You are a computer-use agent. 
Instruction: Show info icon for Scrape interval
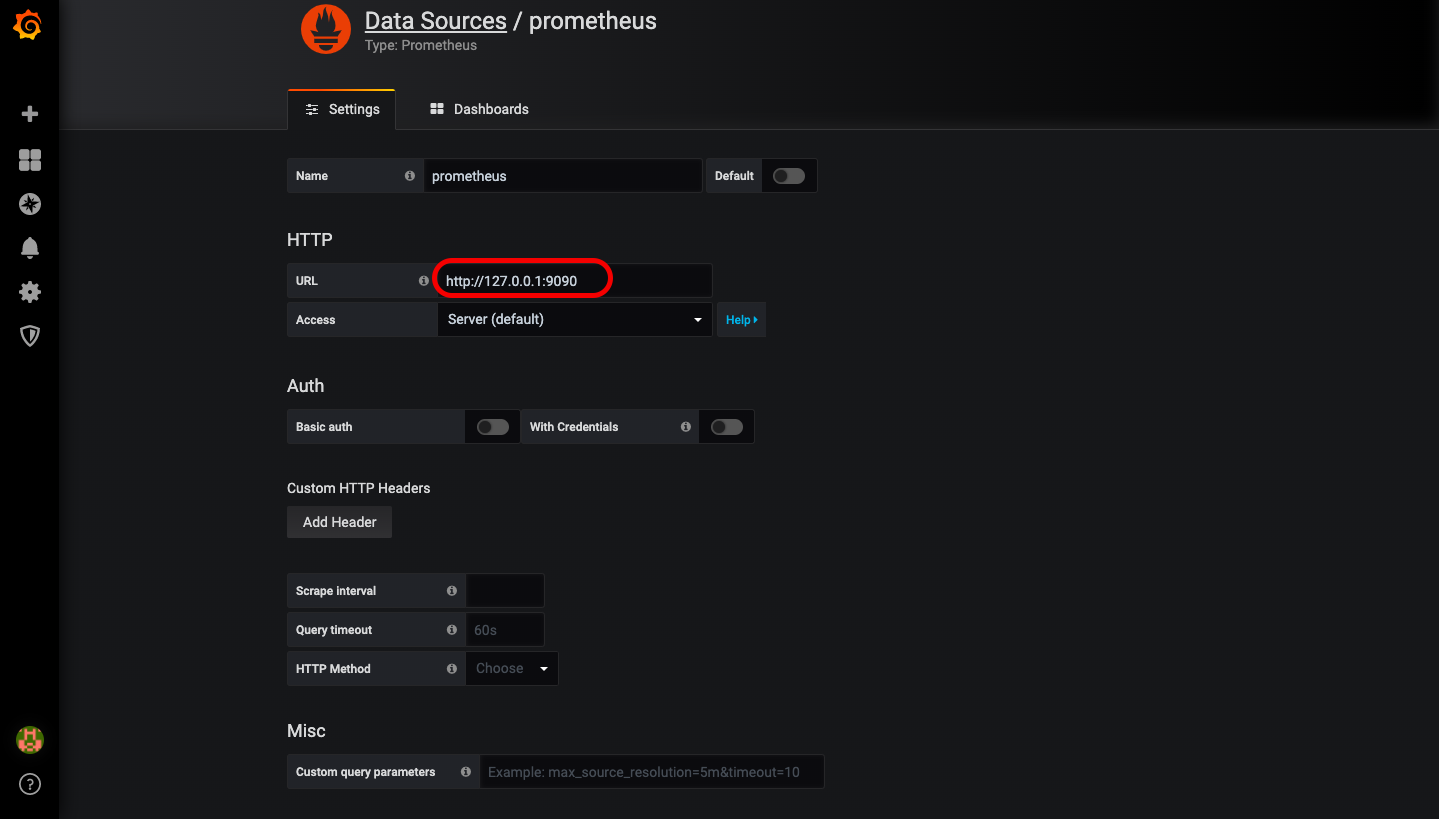pos(452,591)
